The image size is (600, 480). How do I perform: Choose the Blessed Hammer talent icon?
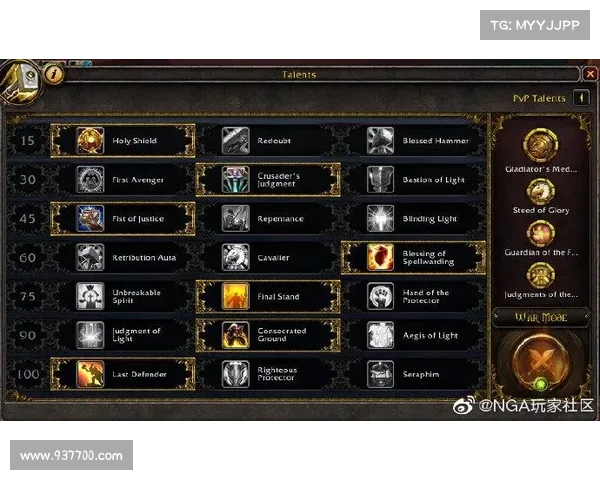click(x=380, y=141)
